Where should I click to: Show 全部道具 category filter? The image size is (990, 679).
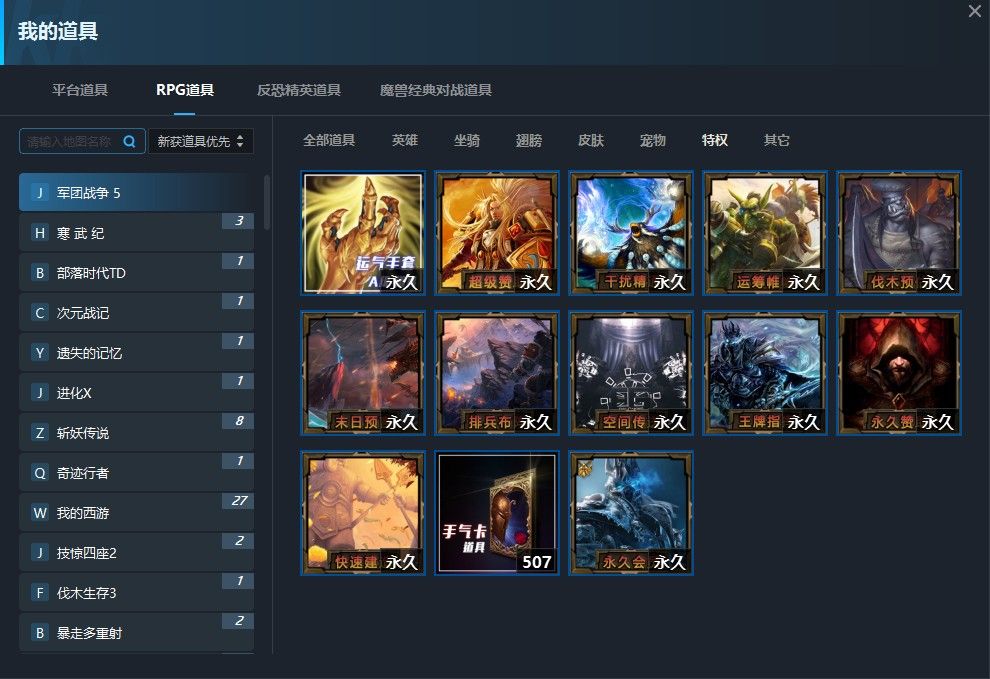click(329, 140)
